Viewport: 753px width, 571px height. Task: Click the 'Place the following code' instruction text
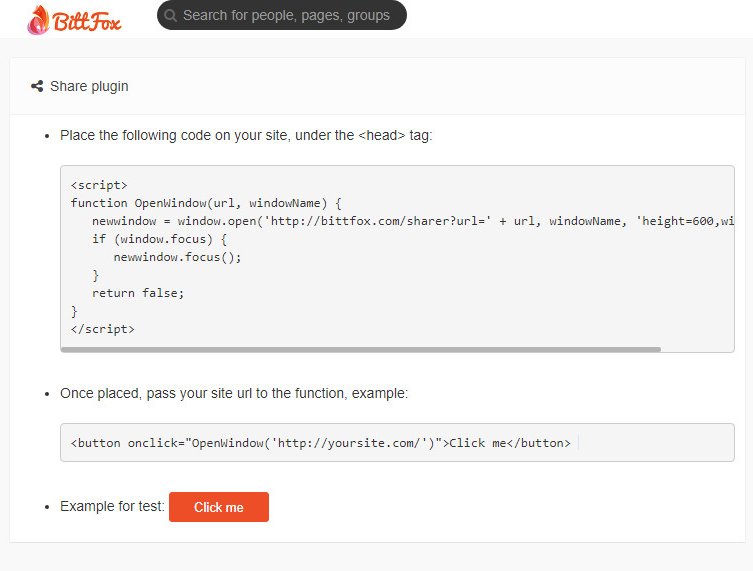click(x=246, y=135)
